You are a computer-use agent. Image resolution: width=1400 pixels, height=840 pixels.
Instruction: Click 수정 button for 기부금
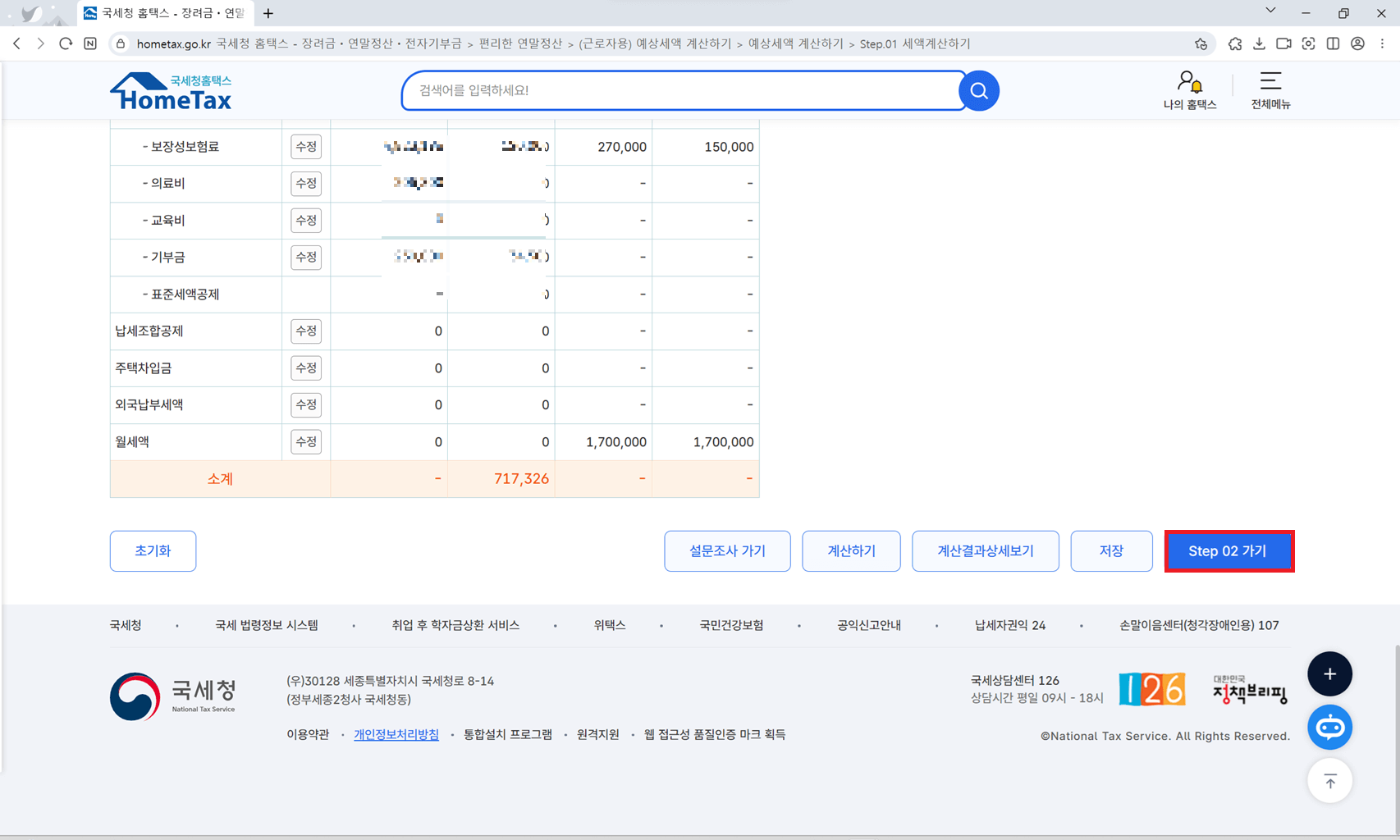coord(306,258)
